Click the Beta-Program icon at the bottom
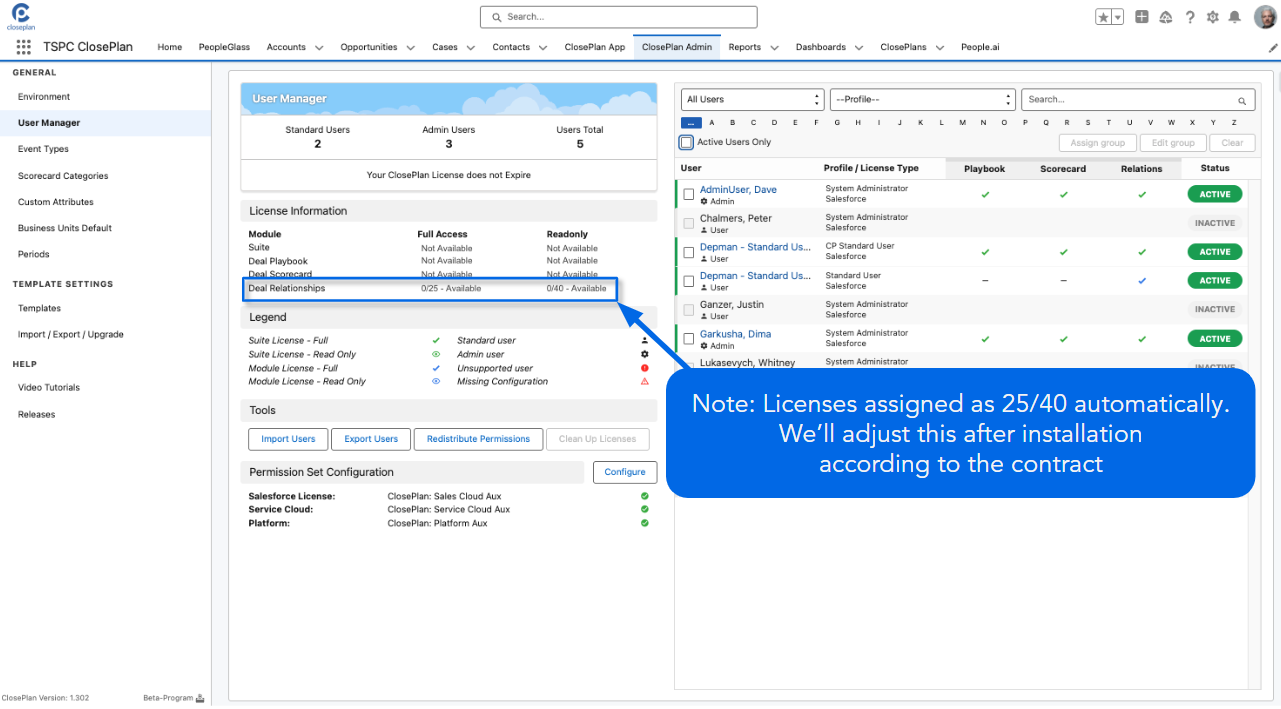Screen dimensions: 1281x709 point(200,698)
